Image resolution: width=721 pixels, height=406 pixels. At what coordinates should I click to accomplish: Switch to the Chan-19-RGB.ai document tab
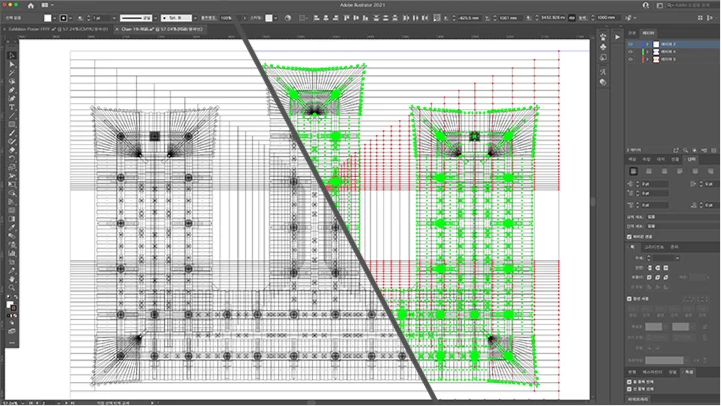pyautogui.click(x=161, y=29)
